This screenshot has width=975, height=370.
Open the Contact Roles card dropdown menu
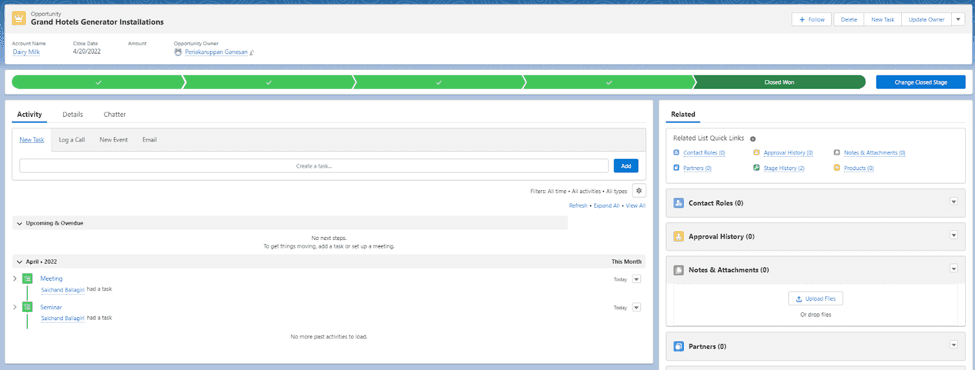[x=954, y=201]
